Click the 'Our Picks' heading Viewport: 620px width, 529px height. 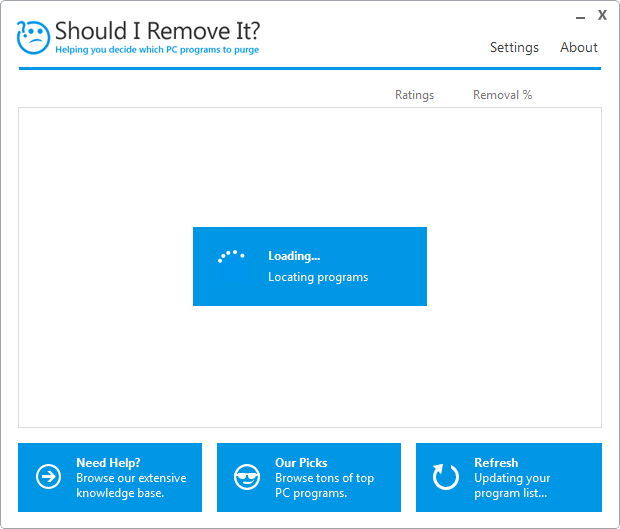tap(301, 463)
